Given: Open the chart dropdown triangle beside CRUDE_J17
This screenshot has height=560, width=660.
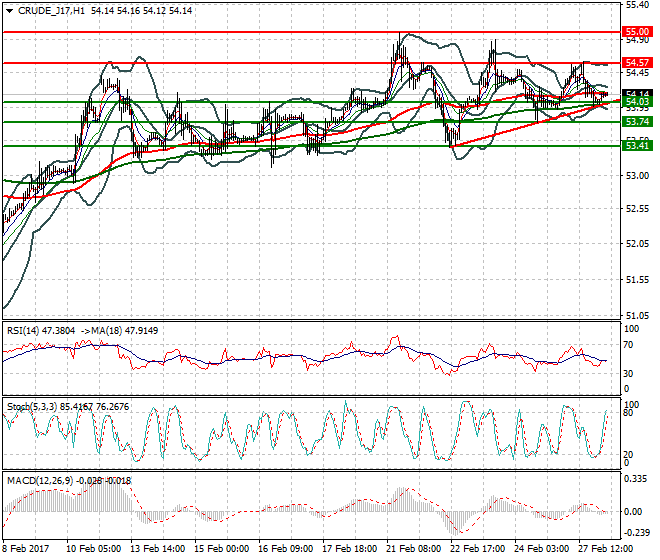Looking at the screenshot, I should 9,11.
